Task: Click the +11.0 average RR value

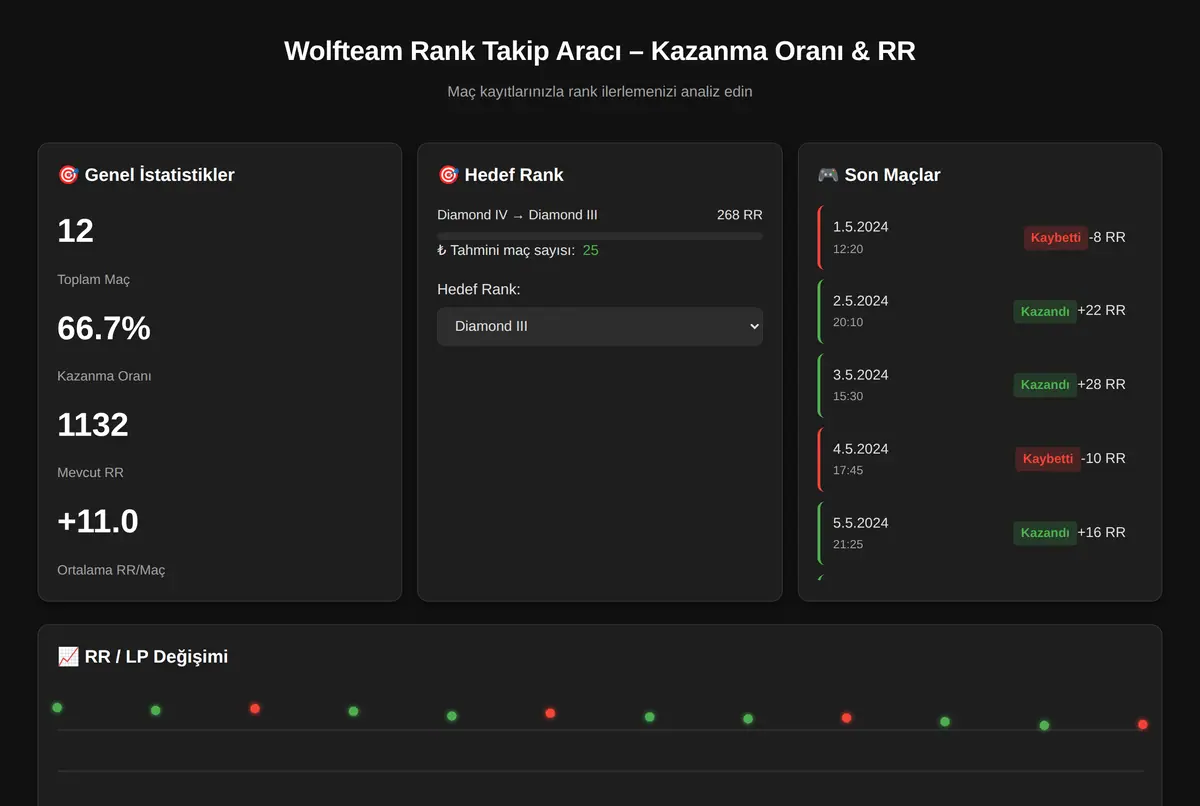Action: tap(98, 522)
